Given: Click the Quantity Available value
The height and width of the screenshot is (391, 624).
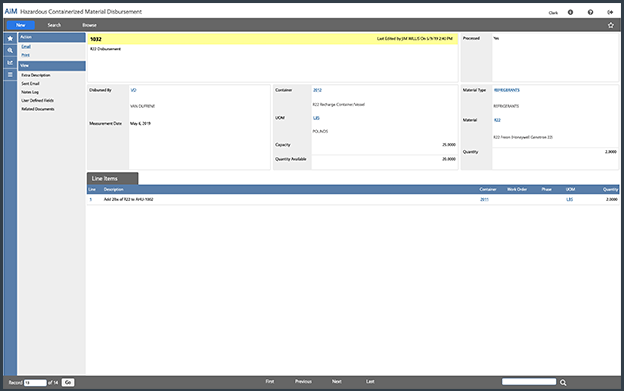Looking at the screenshot, I should (449, 159).
